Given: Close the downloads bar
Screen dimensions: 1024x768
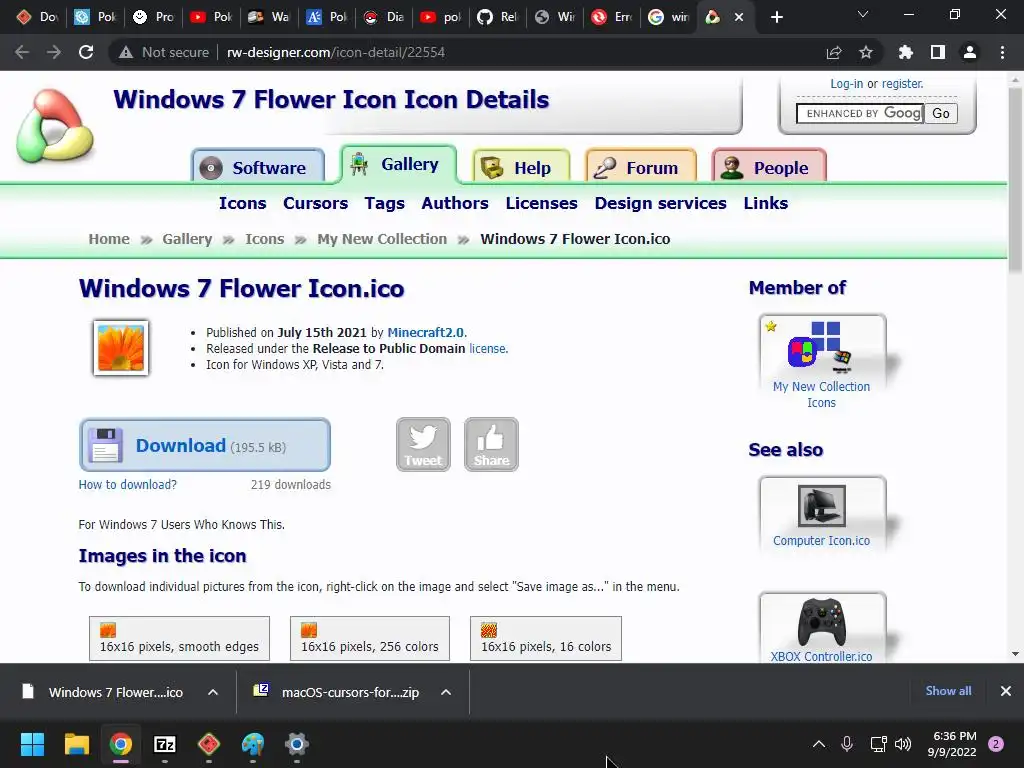Looking at the screenshot, I should [x=1006, y=691].
